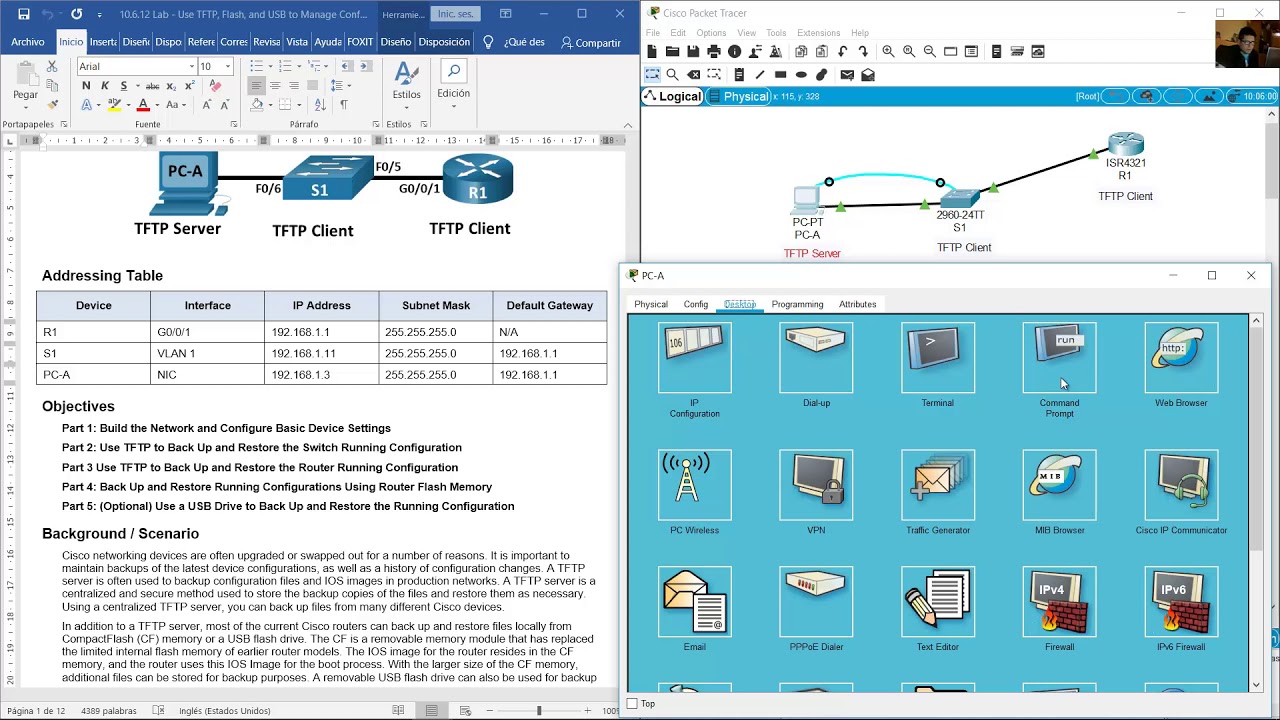This screenshot has width=1280, height=720.
Task: Click Packet Tracer Zoom In icon
Action: tap(888, 52)
